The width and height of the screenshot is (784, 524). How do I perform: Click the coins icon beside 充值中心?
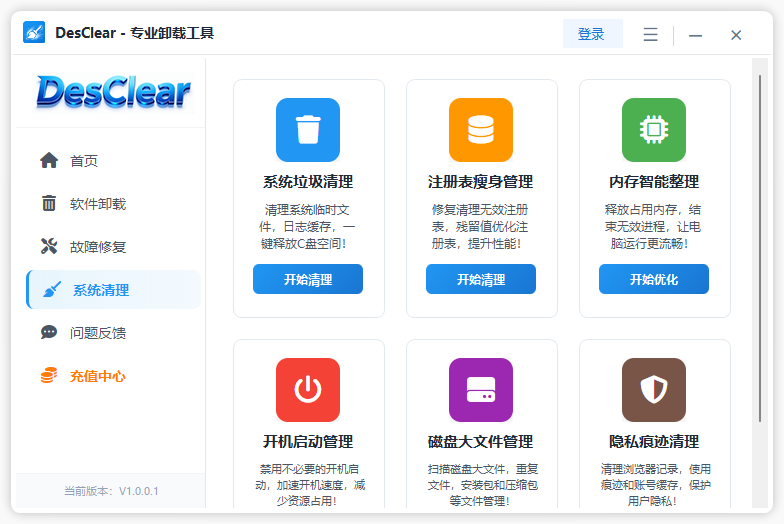tap(49, 376)
